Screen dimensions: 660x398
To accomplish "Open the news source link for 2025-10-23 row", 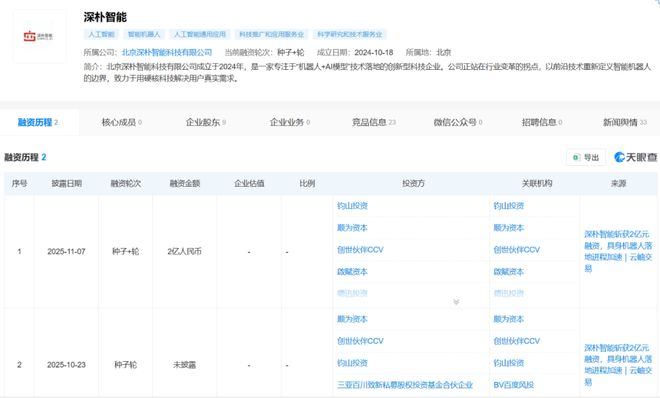I will [x=618, y=365].
